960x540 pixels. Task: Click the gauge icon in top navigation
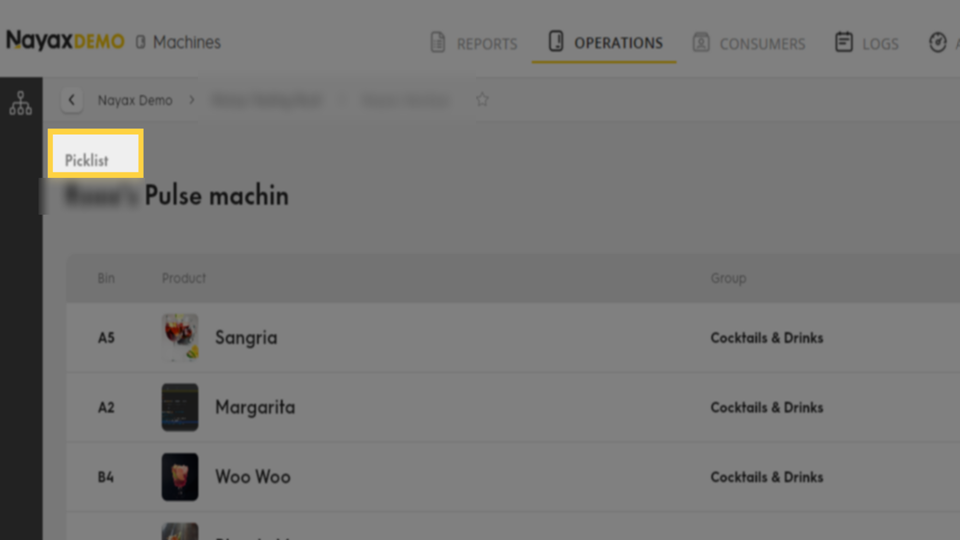937,42
